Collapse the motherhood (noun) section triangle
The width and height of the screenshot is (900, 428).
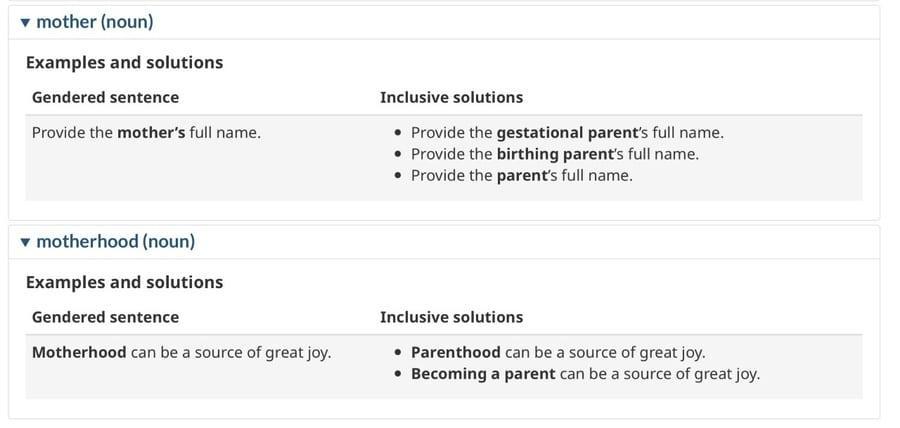tap(25, 242)
